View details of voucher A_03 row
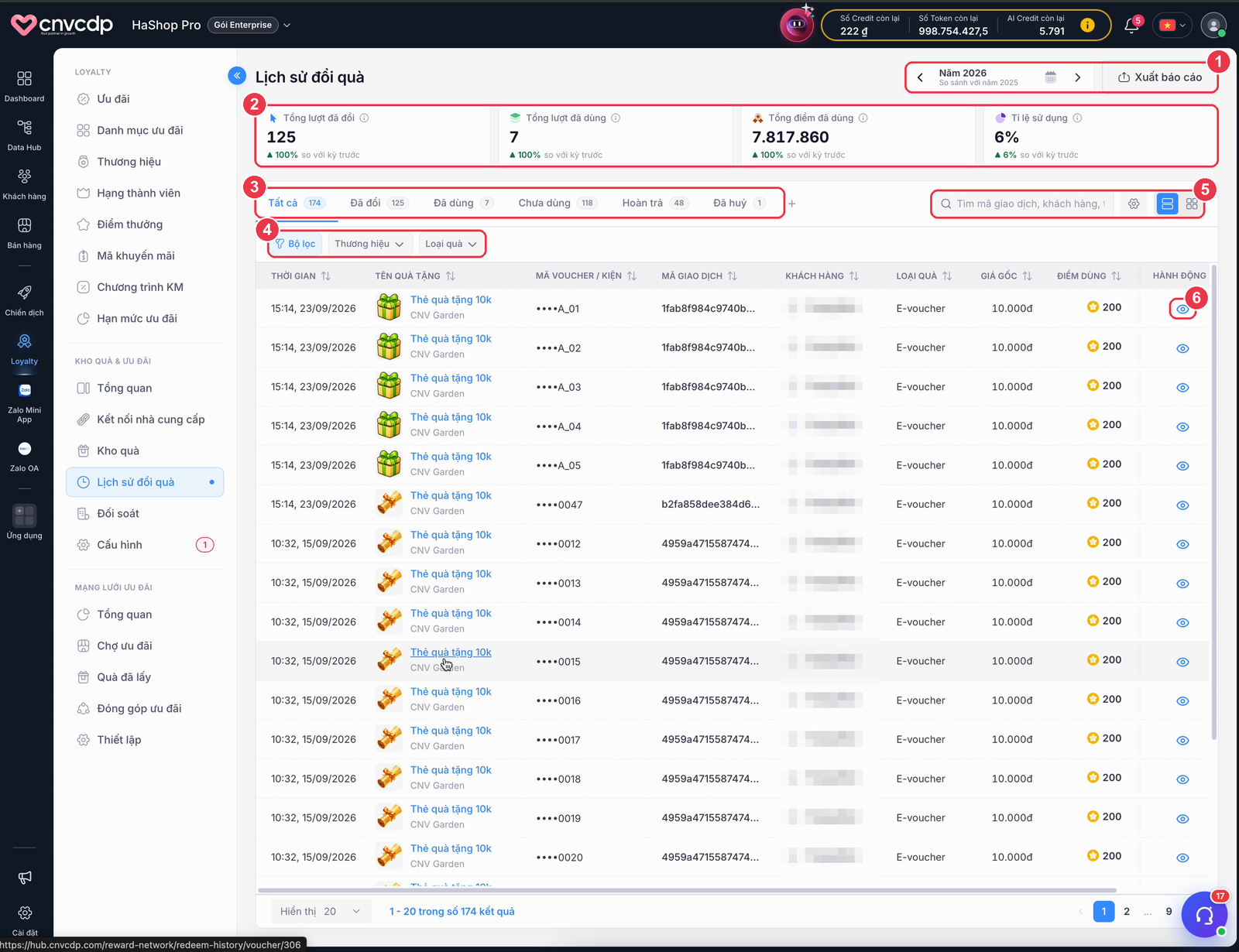This screenshot has height=952, width=1239. [x=1182, y=387]
